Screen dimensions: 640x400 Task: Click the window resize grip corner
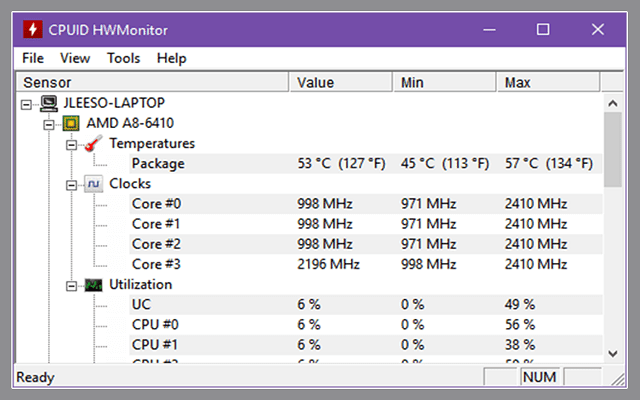click(618, 379)
